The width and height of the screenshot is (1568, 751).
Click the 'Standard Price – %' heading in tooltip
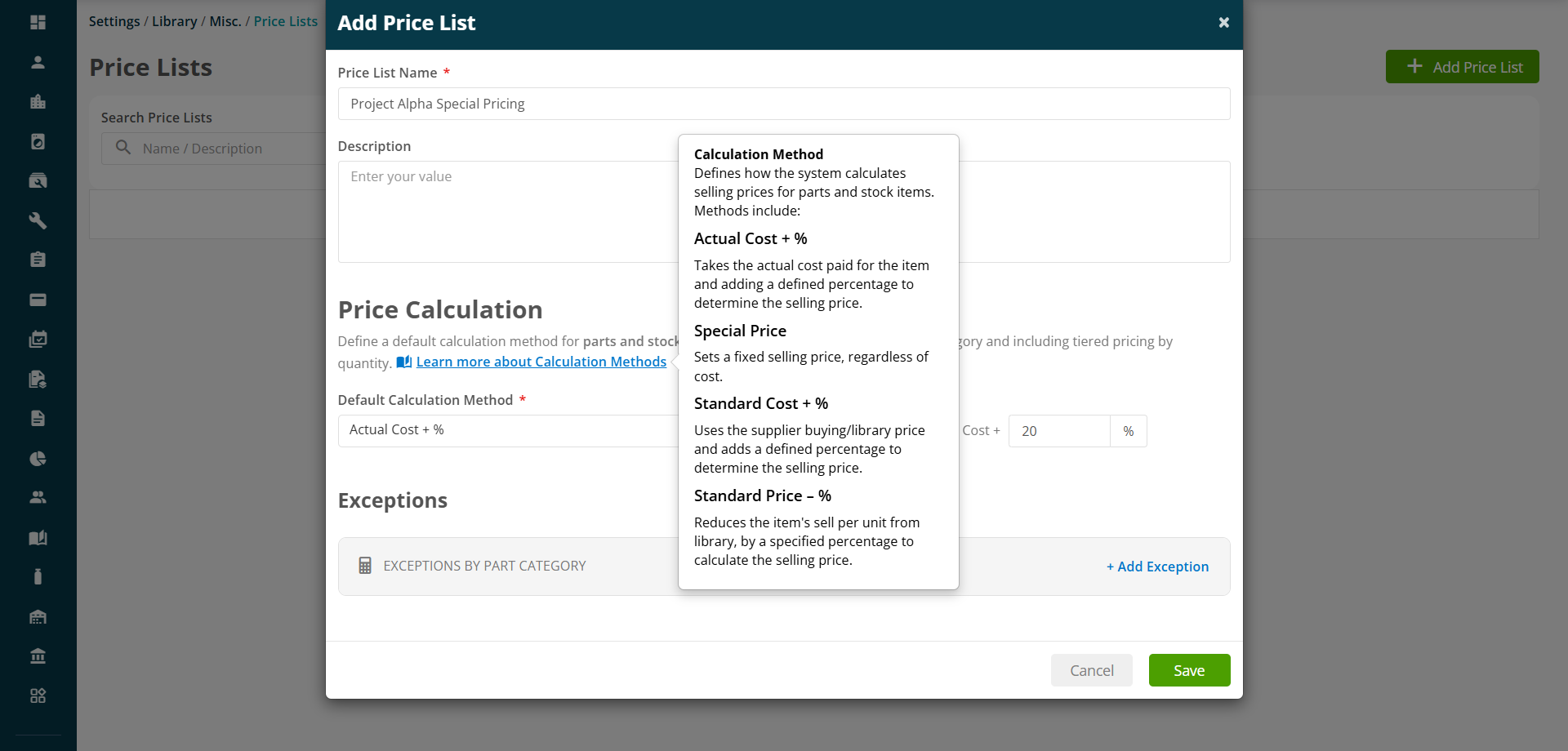click(763, 495)
